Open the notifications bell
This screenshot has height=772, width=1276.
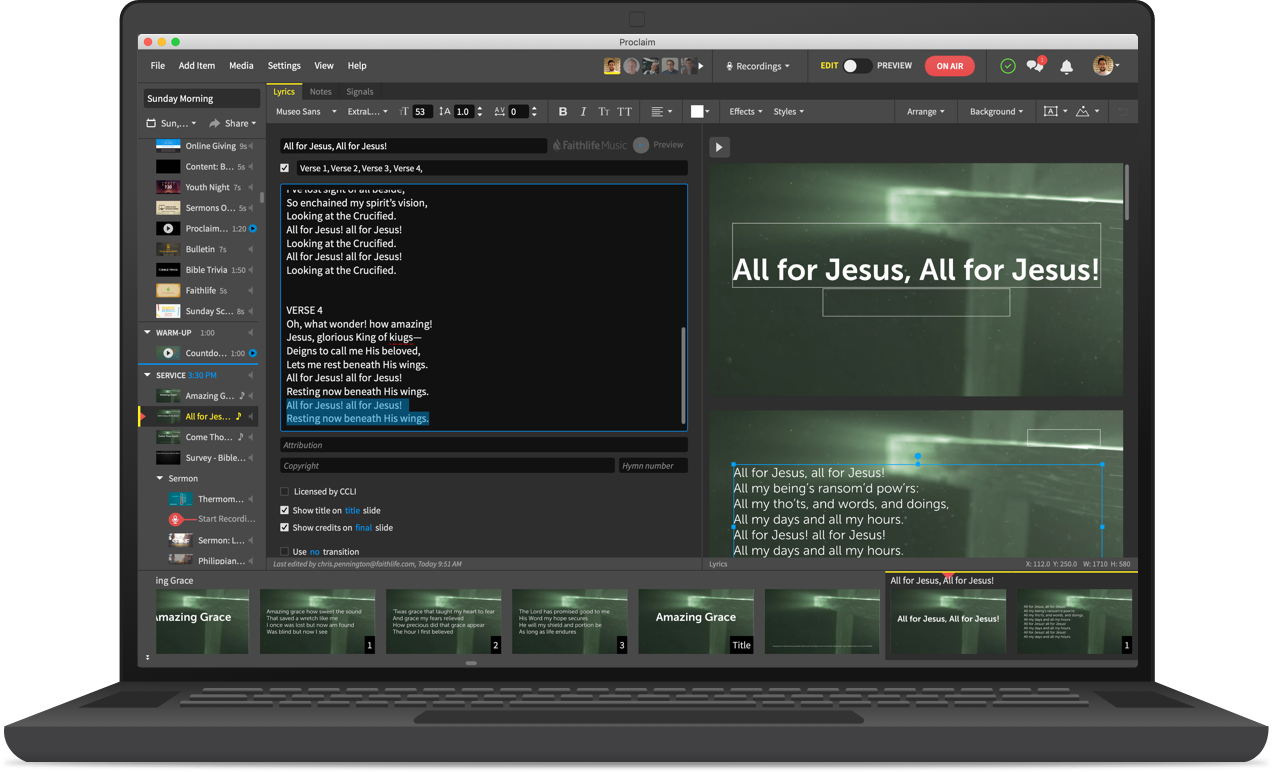1067,66
